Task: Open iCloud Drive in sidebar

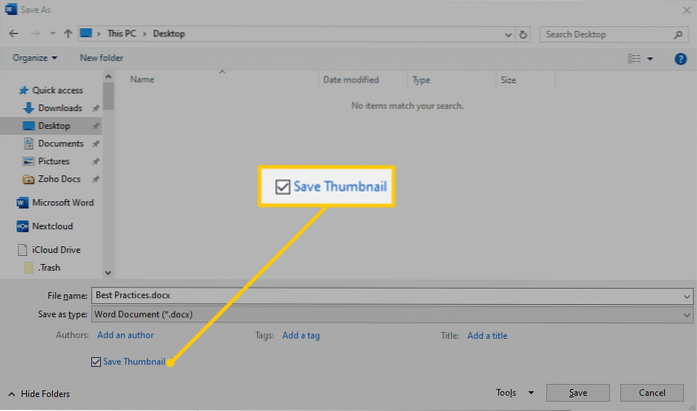Action: pyautogui.click(x=49, y=250)
